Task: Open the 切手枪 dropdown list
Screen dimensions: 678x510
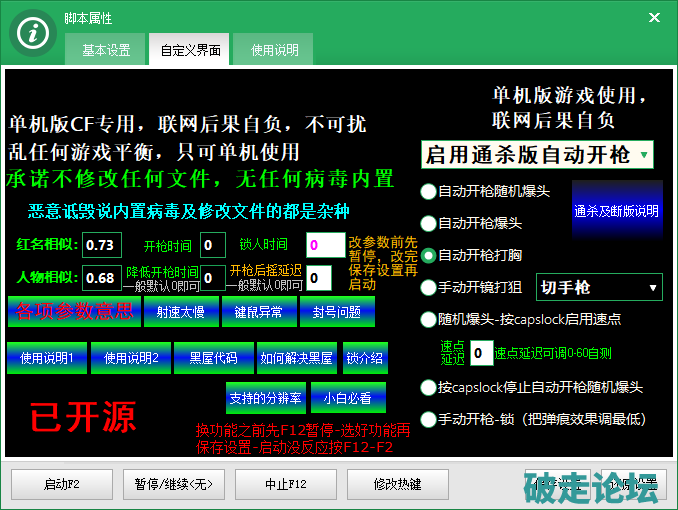Action: [x=599, y=288]
